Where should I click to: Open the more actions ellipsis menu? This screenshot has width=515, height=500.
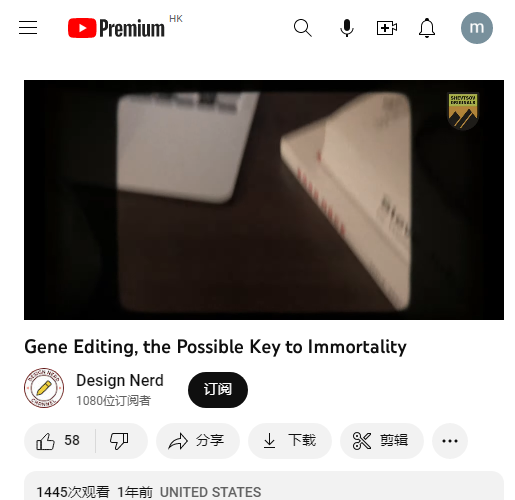pyautogui.click(x=450, y=441)
